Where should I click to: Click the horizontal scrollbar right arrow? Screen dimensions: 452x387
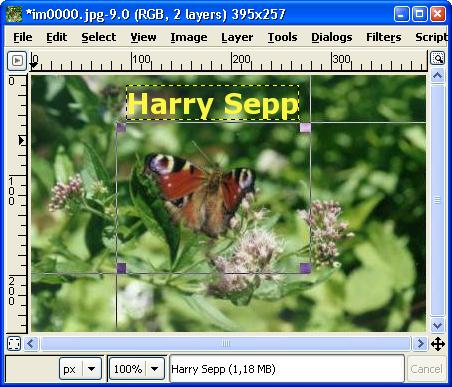click(420, 343)
